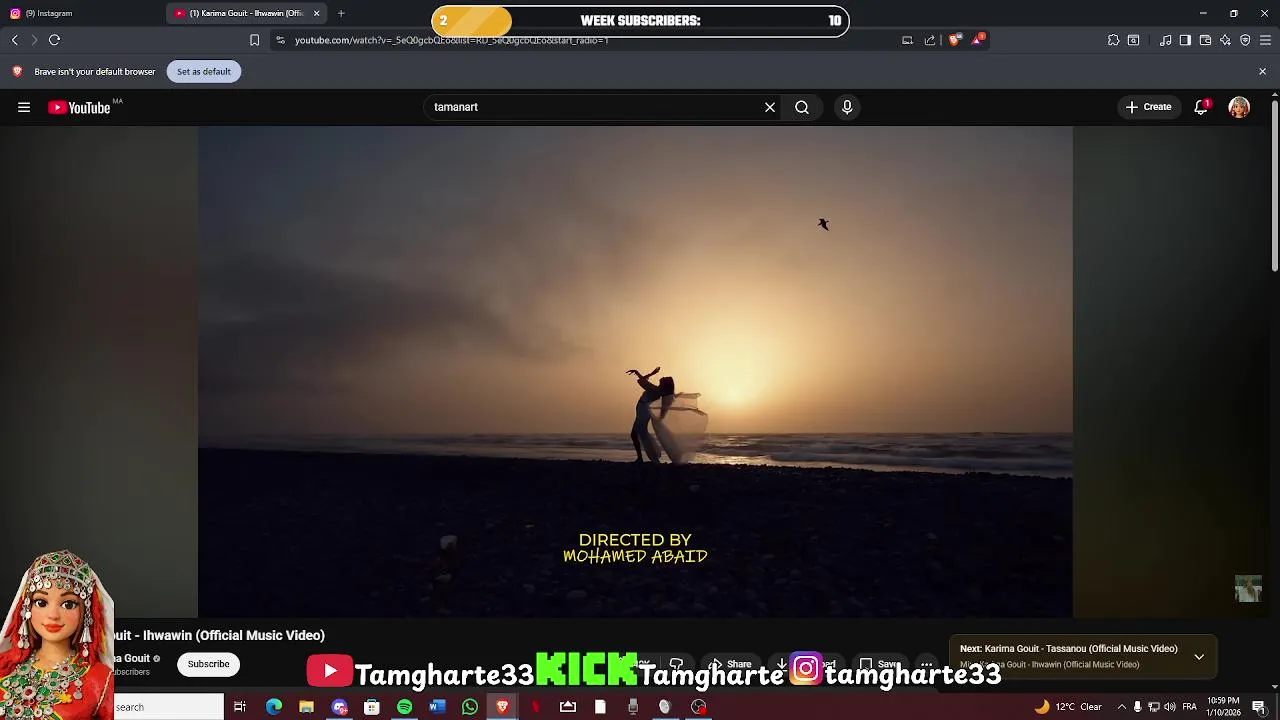
Task: Share the video
Action: pyautogui.click(x=731, y=664)
